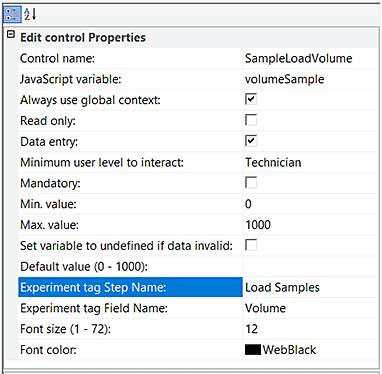Edit JavaScript variable volumeSample field
Viewport: 382px width, 374px height.
[310, 79]
